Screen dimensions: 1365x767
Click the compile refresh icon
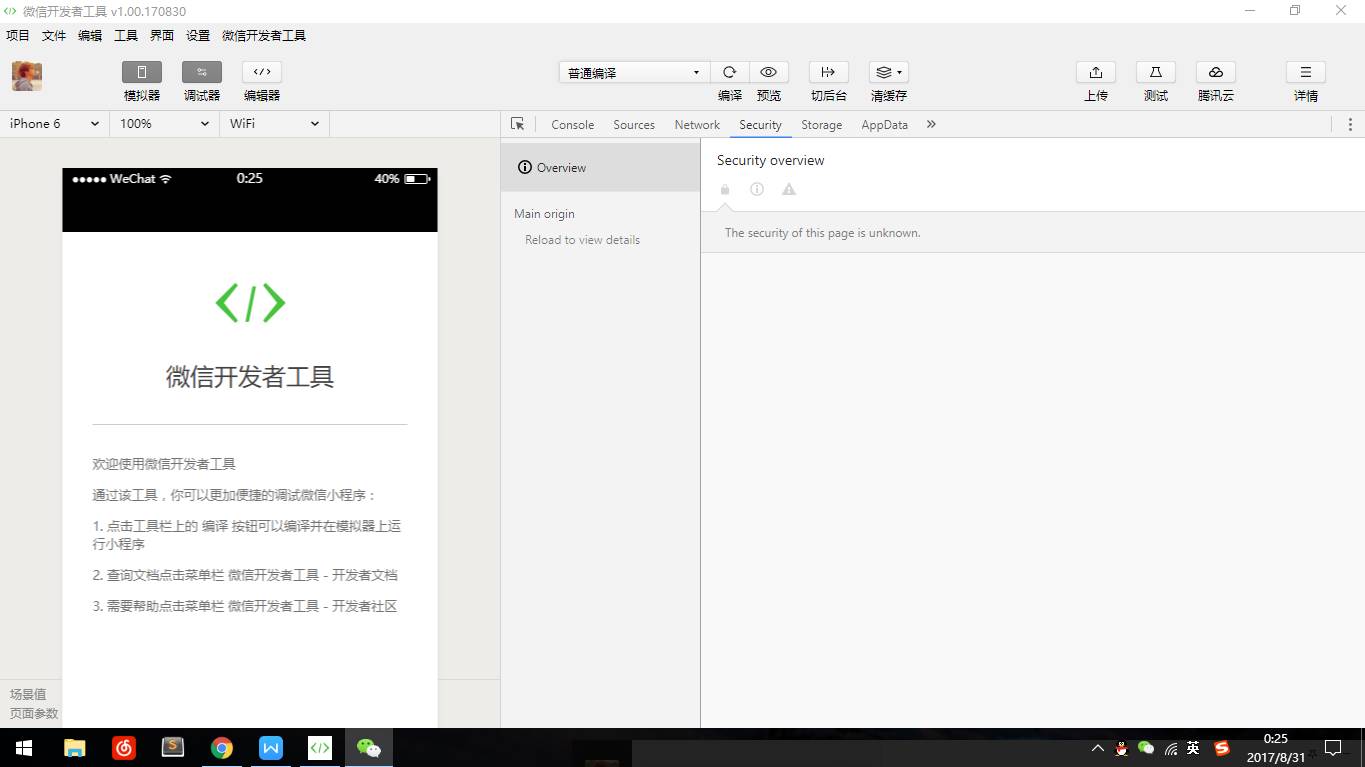coord(729,72)
